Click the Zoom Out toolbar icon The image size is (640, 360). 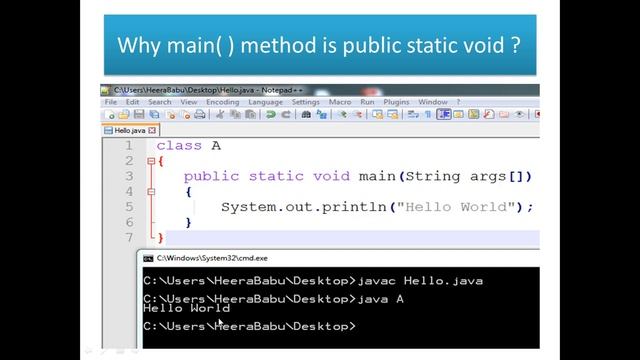(358, 115)
